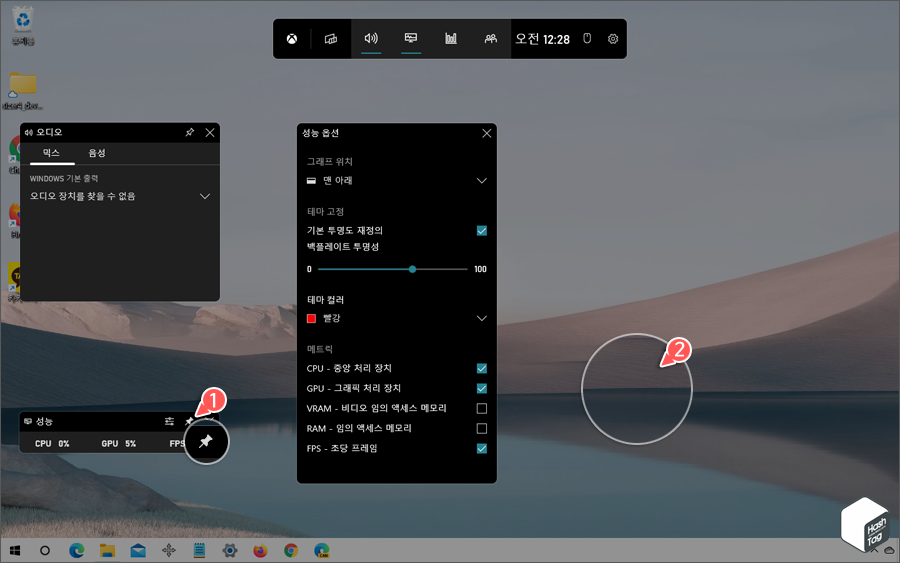Launch Edge Canary from taskbar
Viewport: 900px width, 563px height.
click(322, 551)
